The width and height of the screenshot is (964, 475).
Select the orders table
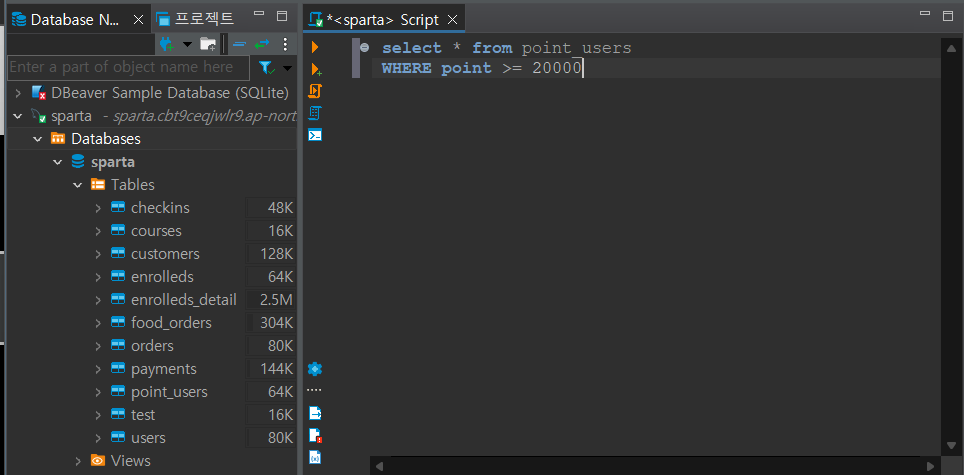click(152, 346)
